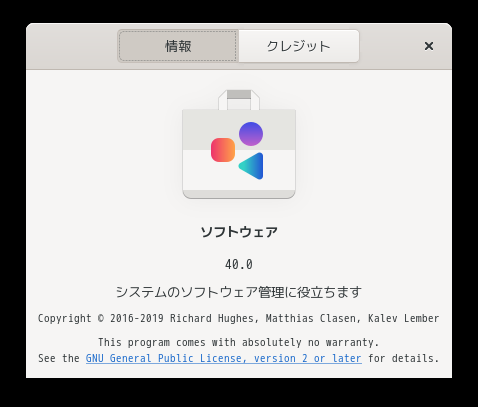Click the version number 40.0
This screenshot has height=407, width=478.
click(239, 265)
